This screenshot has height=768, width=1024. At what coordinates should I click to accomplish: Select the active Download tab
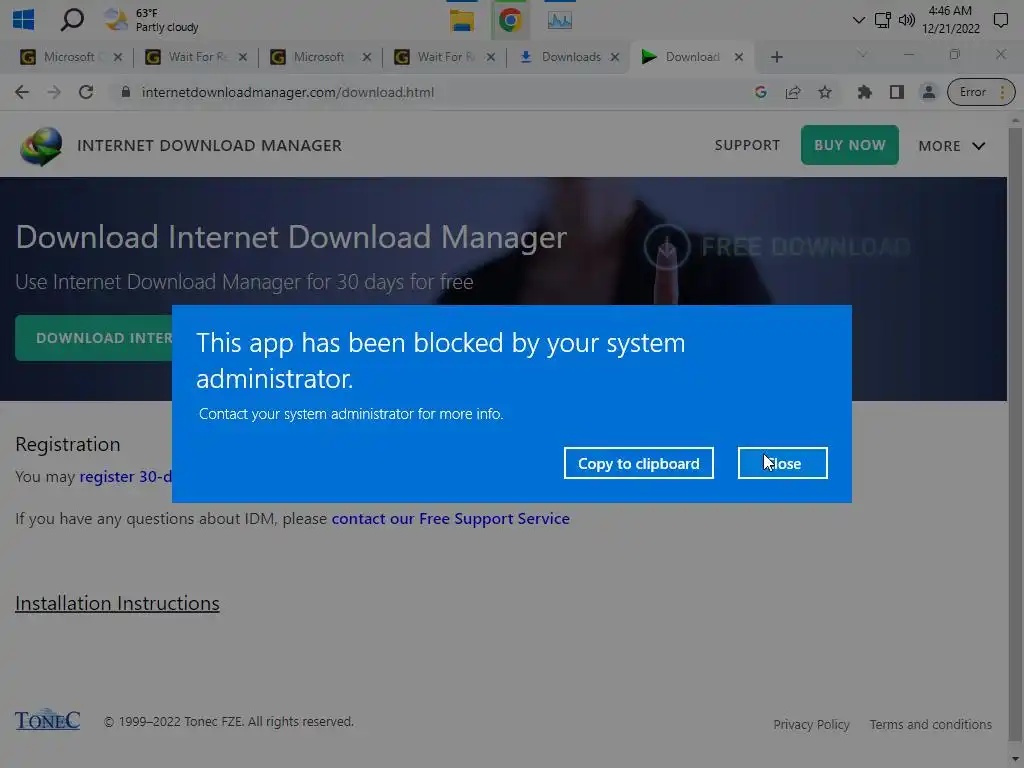pyautogui.click(x=691, y=57)
